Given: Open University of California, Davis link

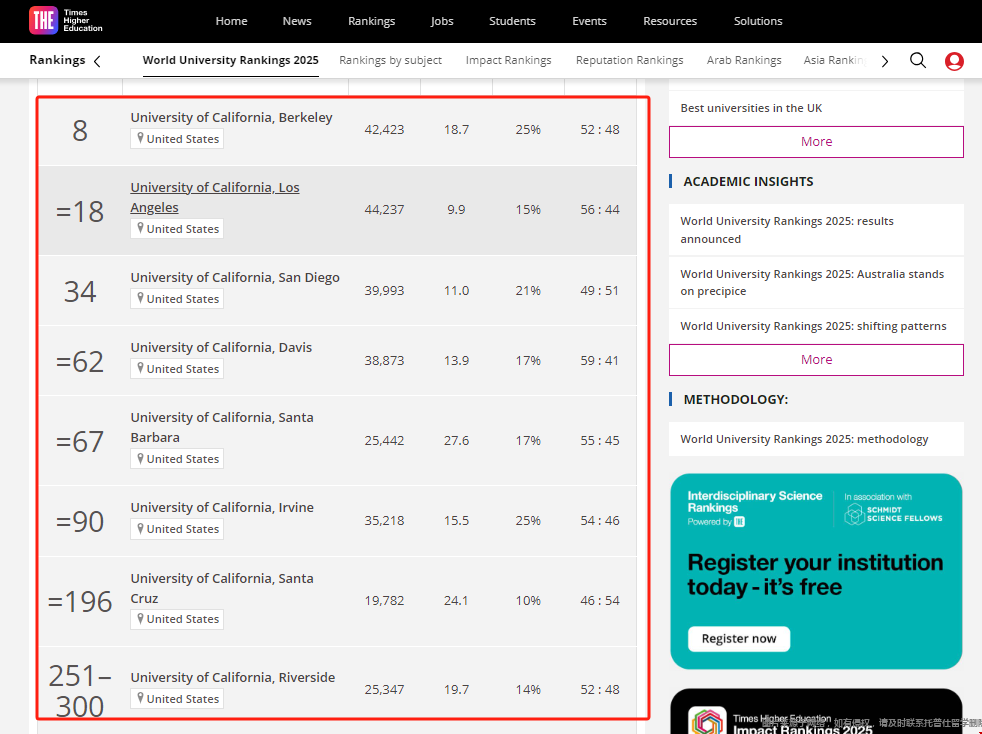Looking at the screenshot, I should point(221,348).
